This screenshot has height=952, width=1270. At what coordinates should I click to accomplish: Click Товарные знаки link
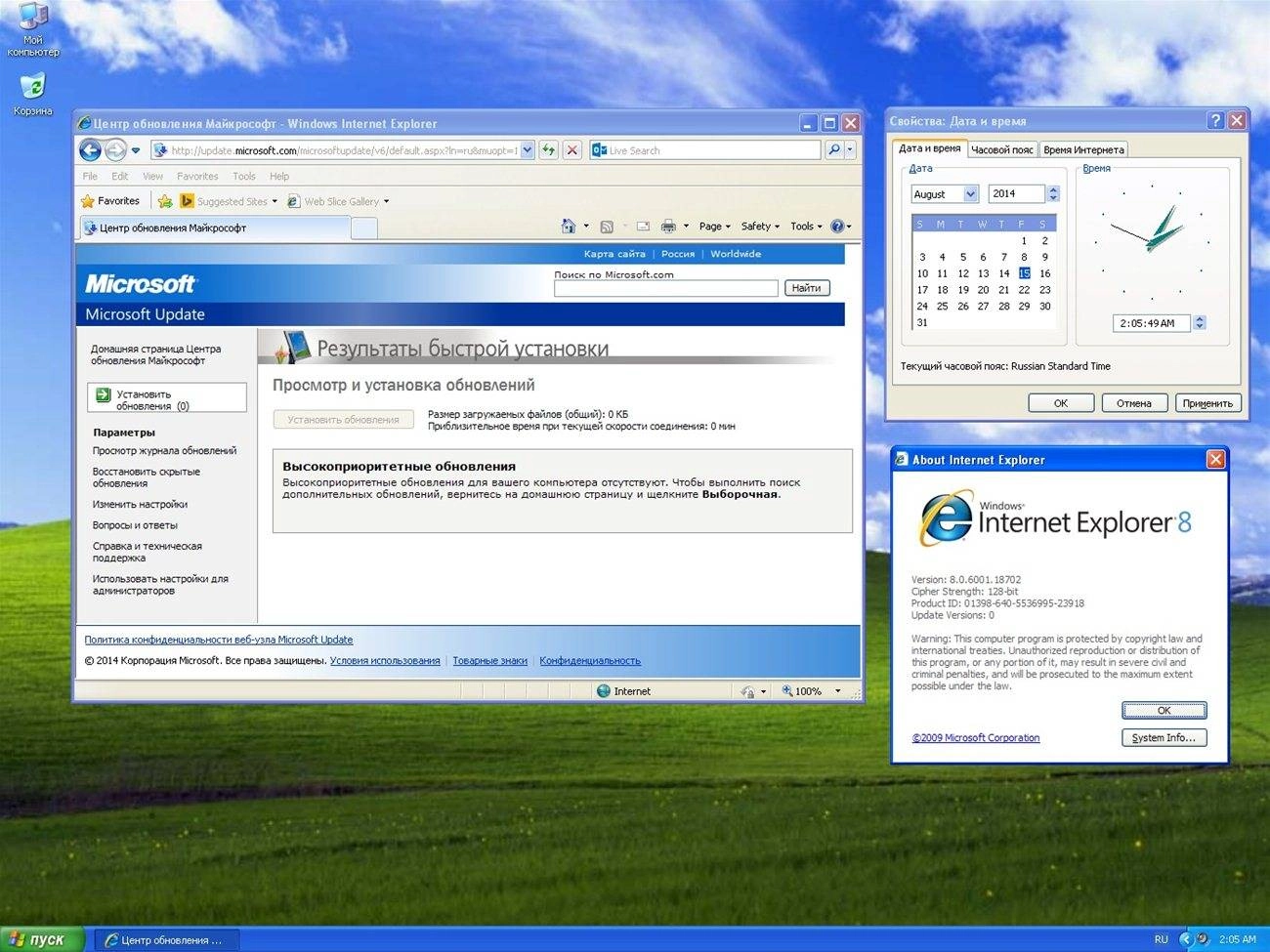[x=490, y=661]
